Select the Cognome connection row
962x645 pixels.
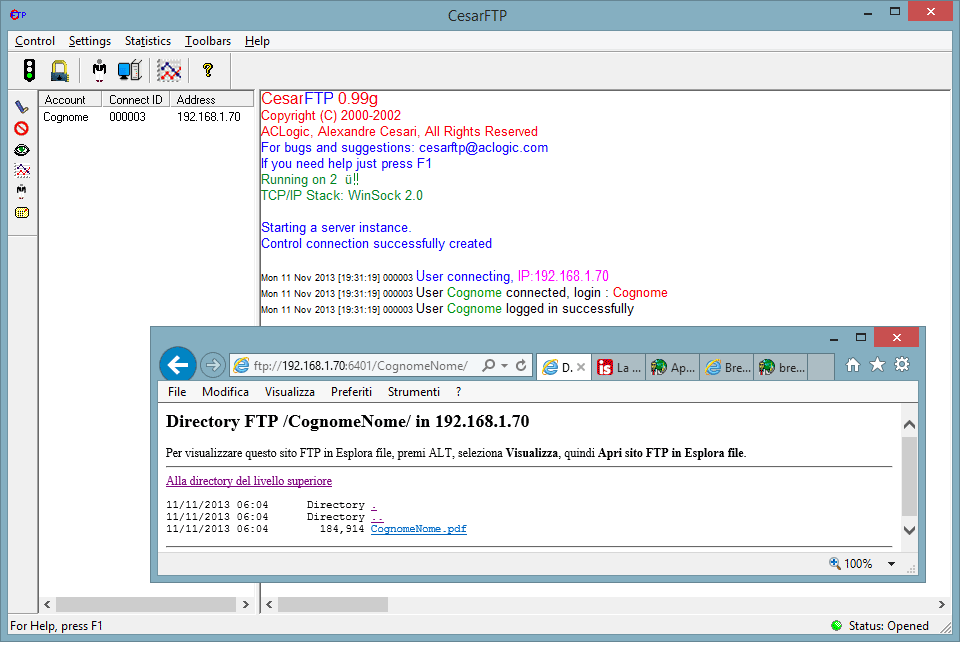pyautogui.click(x=146, y=117)
